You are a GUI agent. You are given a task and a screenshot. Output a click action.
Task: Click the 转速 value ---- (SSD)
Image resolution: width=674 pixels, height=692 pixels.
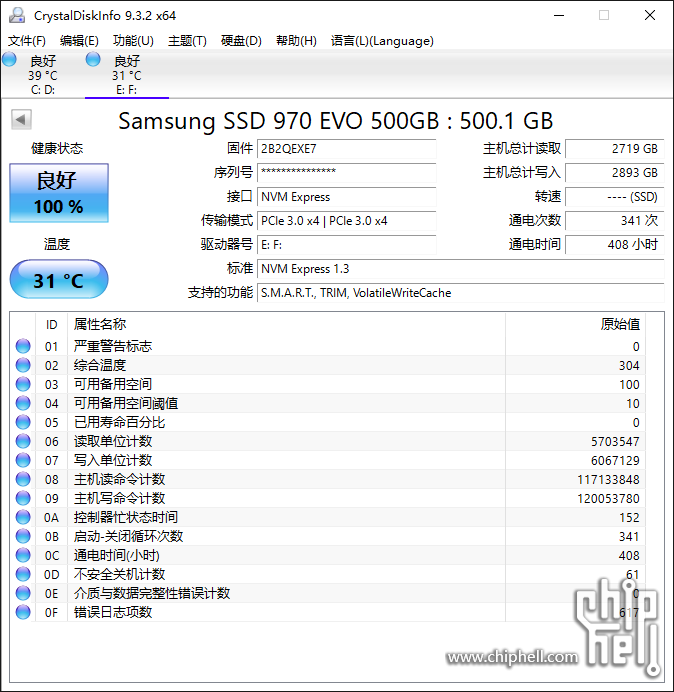(x=614, y=197)
